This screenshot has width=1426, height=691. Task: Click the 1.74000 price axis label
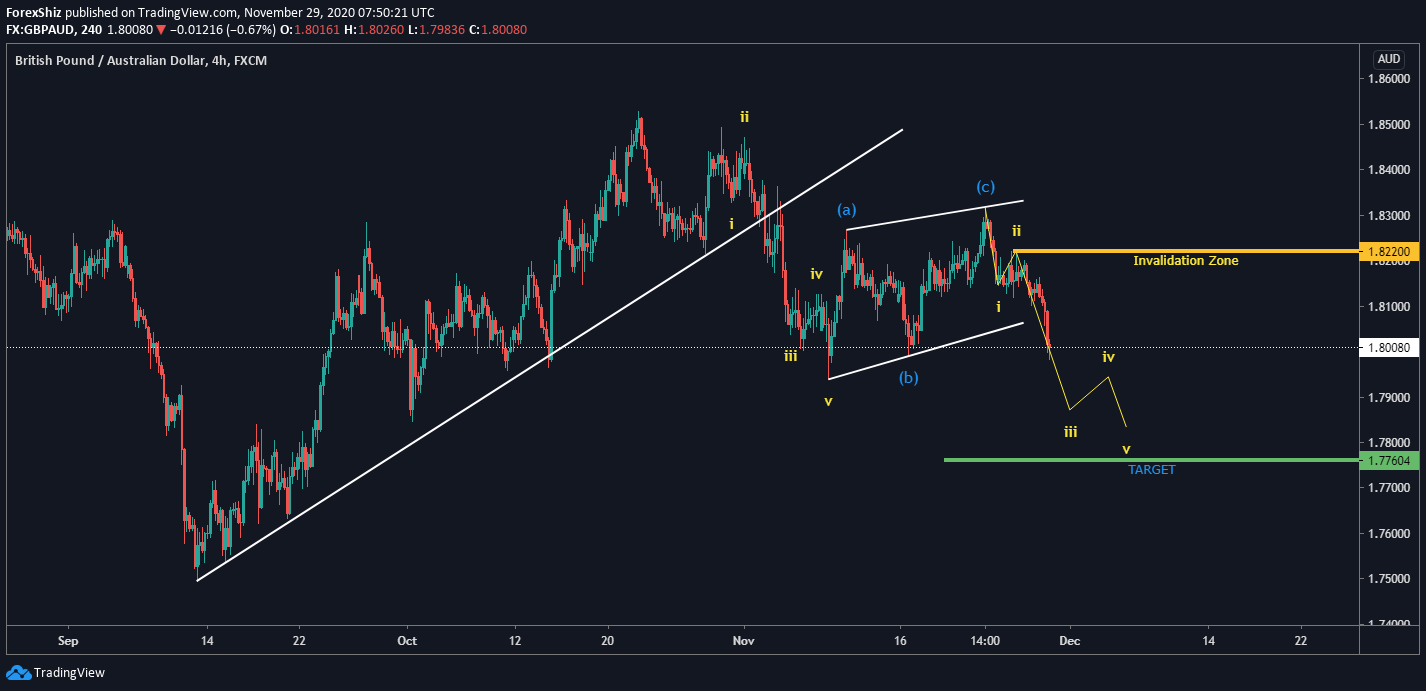pos(1389,624)
